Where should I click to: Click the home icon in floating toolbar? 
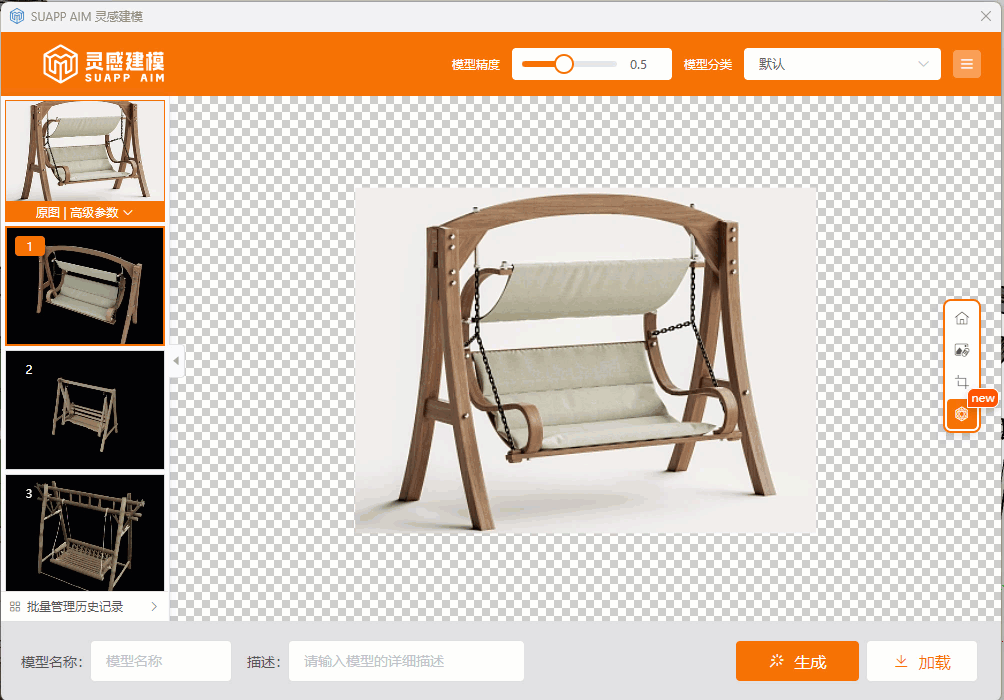pyautogui.click(x=962, y=318)
